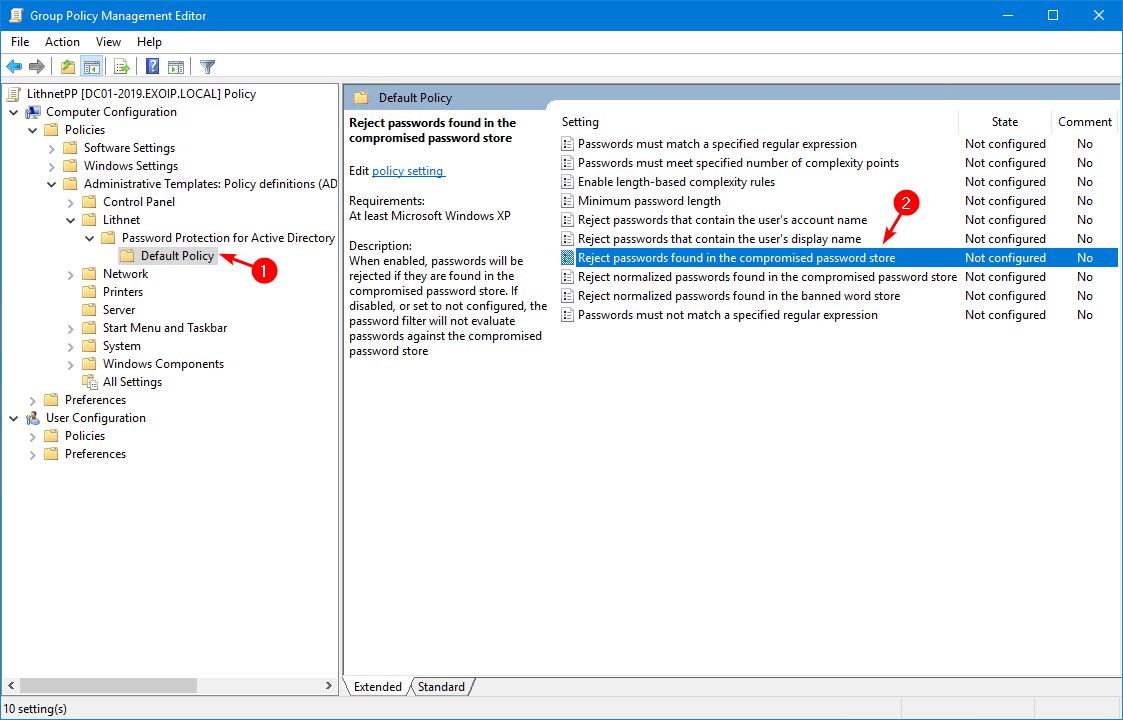Viewport: 1123px width, 720px height.
Task: Sort by the Comment column header
Action: click(1085, 122)
